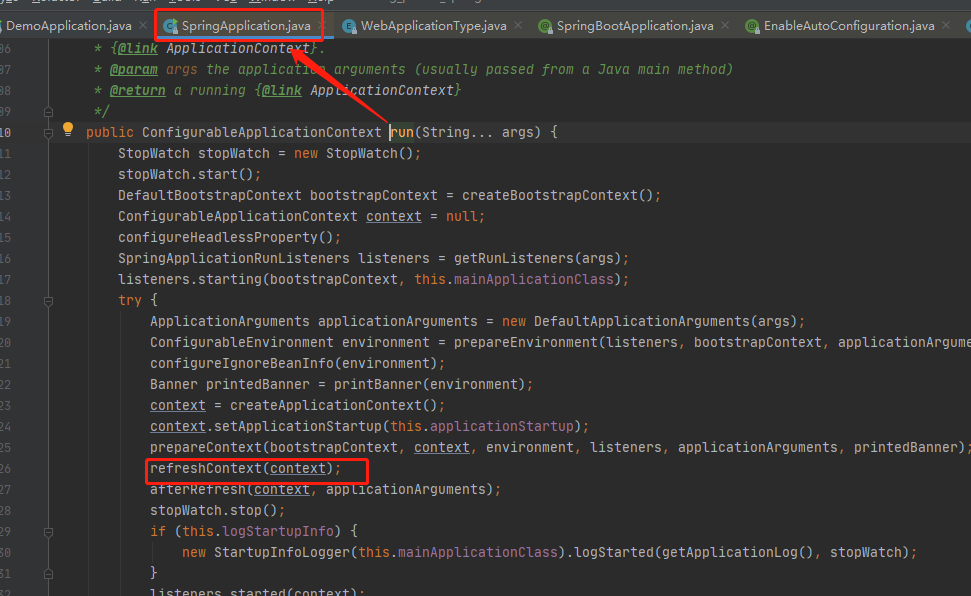Click configureIgnoreBeanInfo(environment) call
The width and height of the screenshot is (971, 596).
coord(294,364)
